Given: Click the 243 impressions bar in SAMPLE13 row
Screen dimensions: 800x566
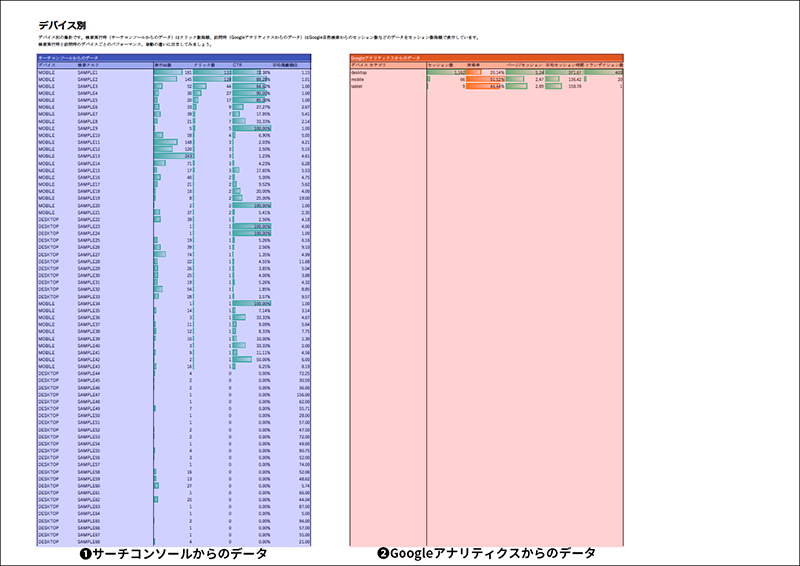Looking at the screenshot, I should (173, 156).
